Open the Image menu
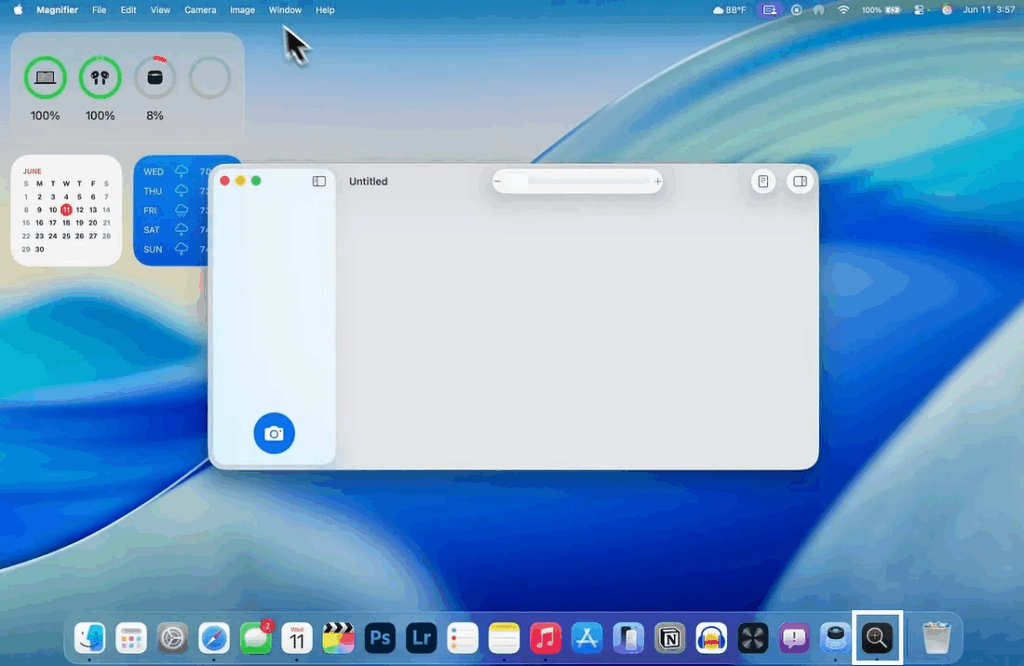This screenshot has height=666, width=1024. [x=242, y=10]
